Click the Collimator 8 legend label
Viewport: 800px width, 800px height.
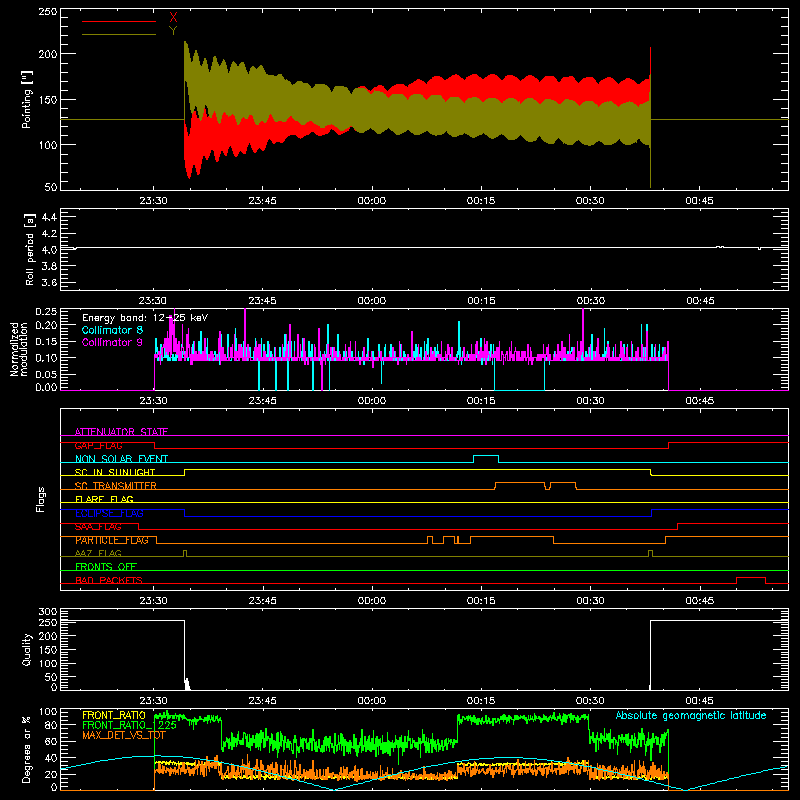pyautogui.click(x=112, y=330)
